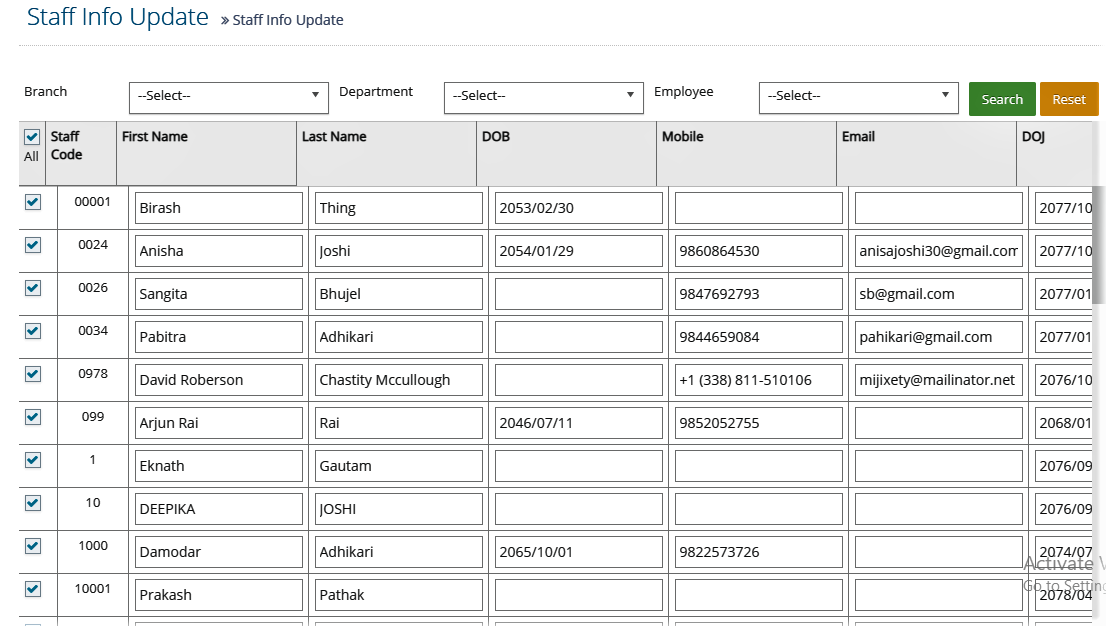This screenshot has height=626, width=1106.
Task: Edit the DOB field showing 2046/07/11
Action: (578, 423)
